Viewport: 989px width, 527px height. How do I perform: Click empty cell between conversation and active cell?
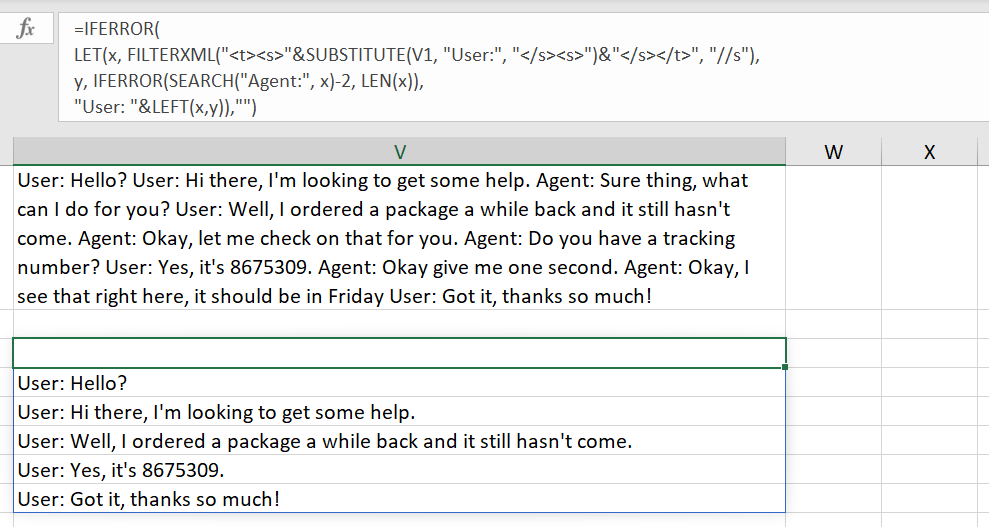(399, 323)
